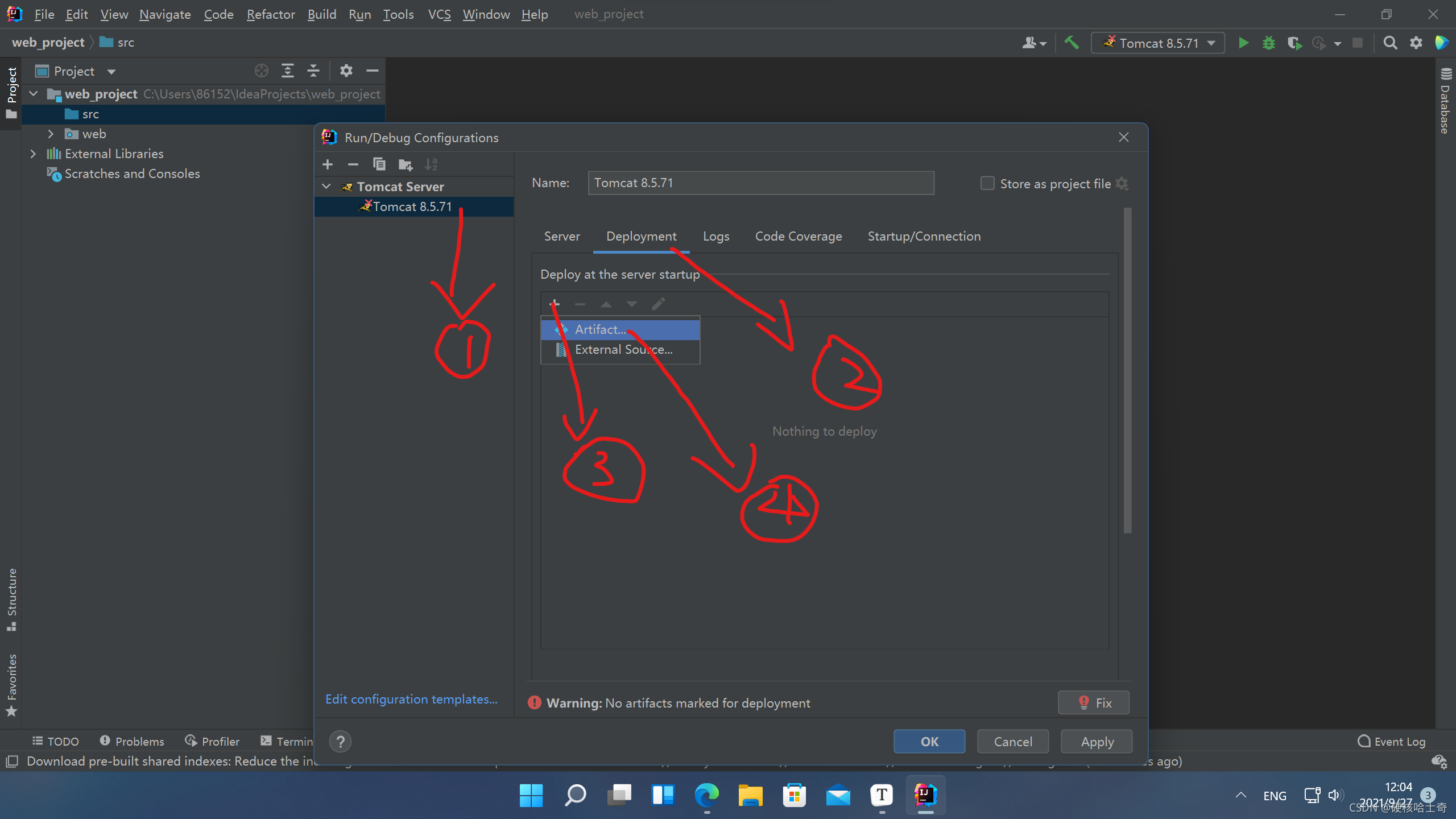Add deployment item with plus icon
1456x819 pixels.
click(555, 304)
